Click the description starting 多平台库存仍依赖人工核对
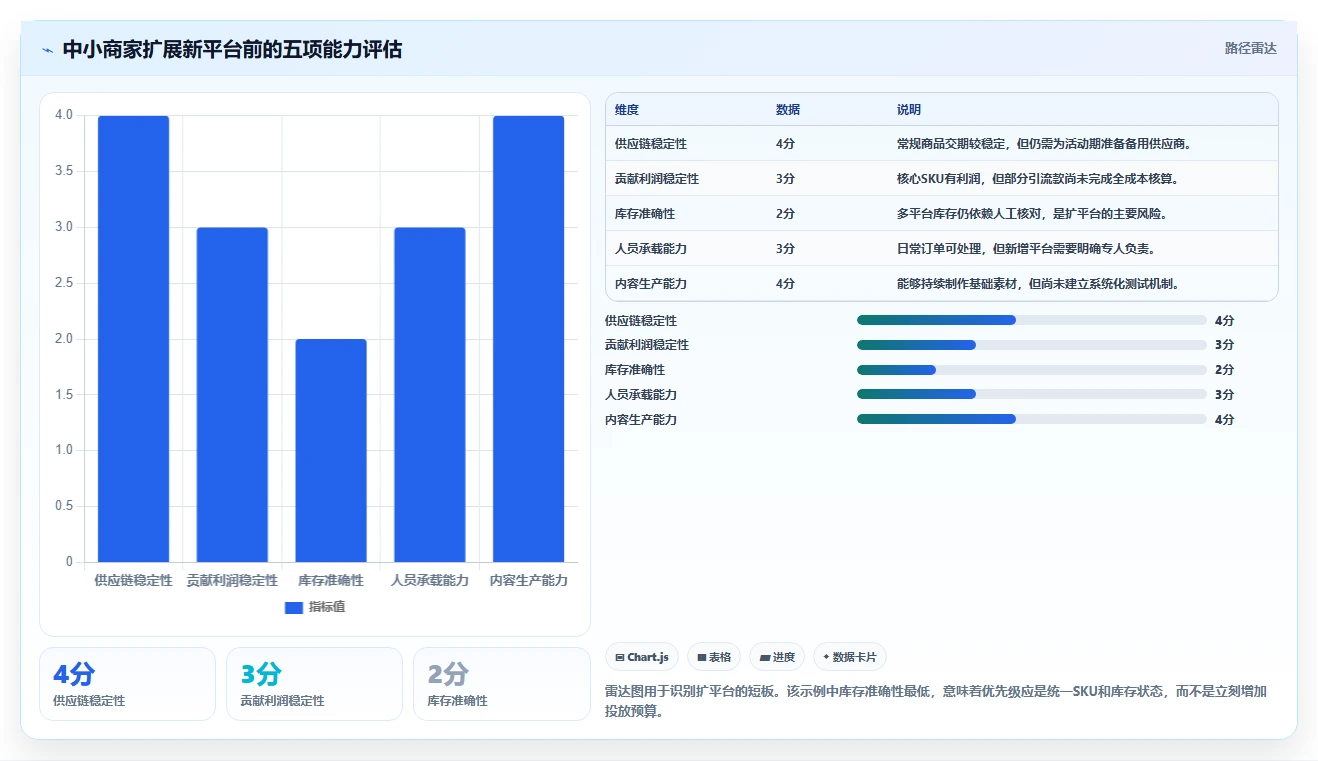 (x=1032, y=214)
